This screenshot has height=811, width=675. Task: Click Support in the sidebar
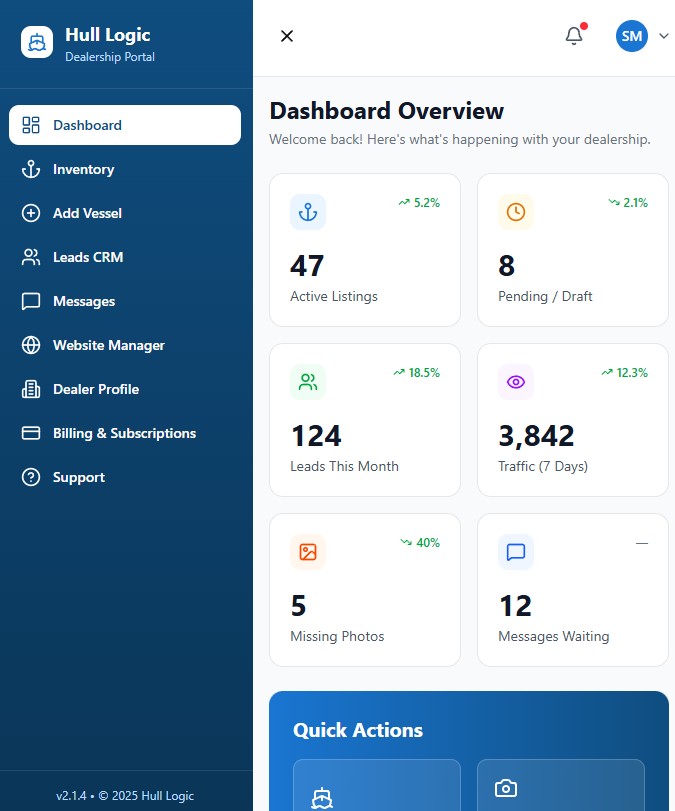coord(79,477)
